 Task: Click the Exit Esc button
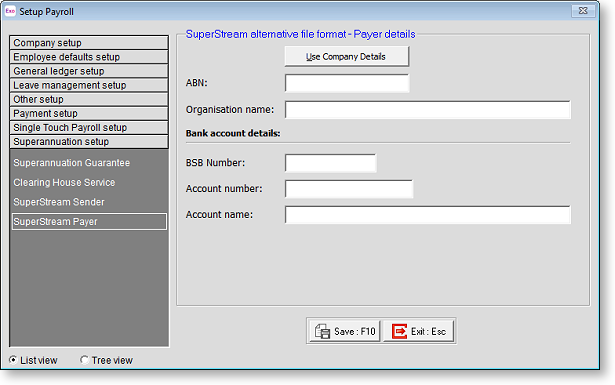click(418, 331)
